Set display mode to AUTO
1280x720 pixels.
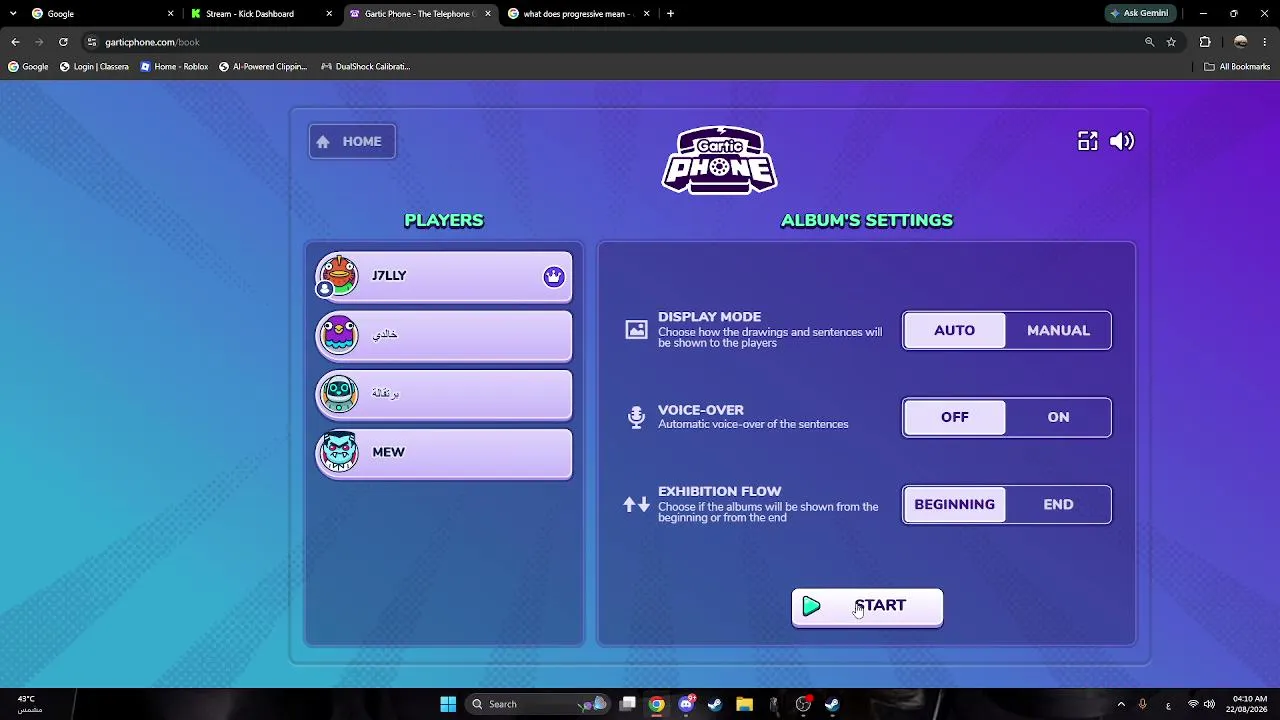tap(954, 330)
